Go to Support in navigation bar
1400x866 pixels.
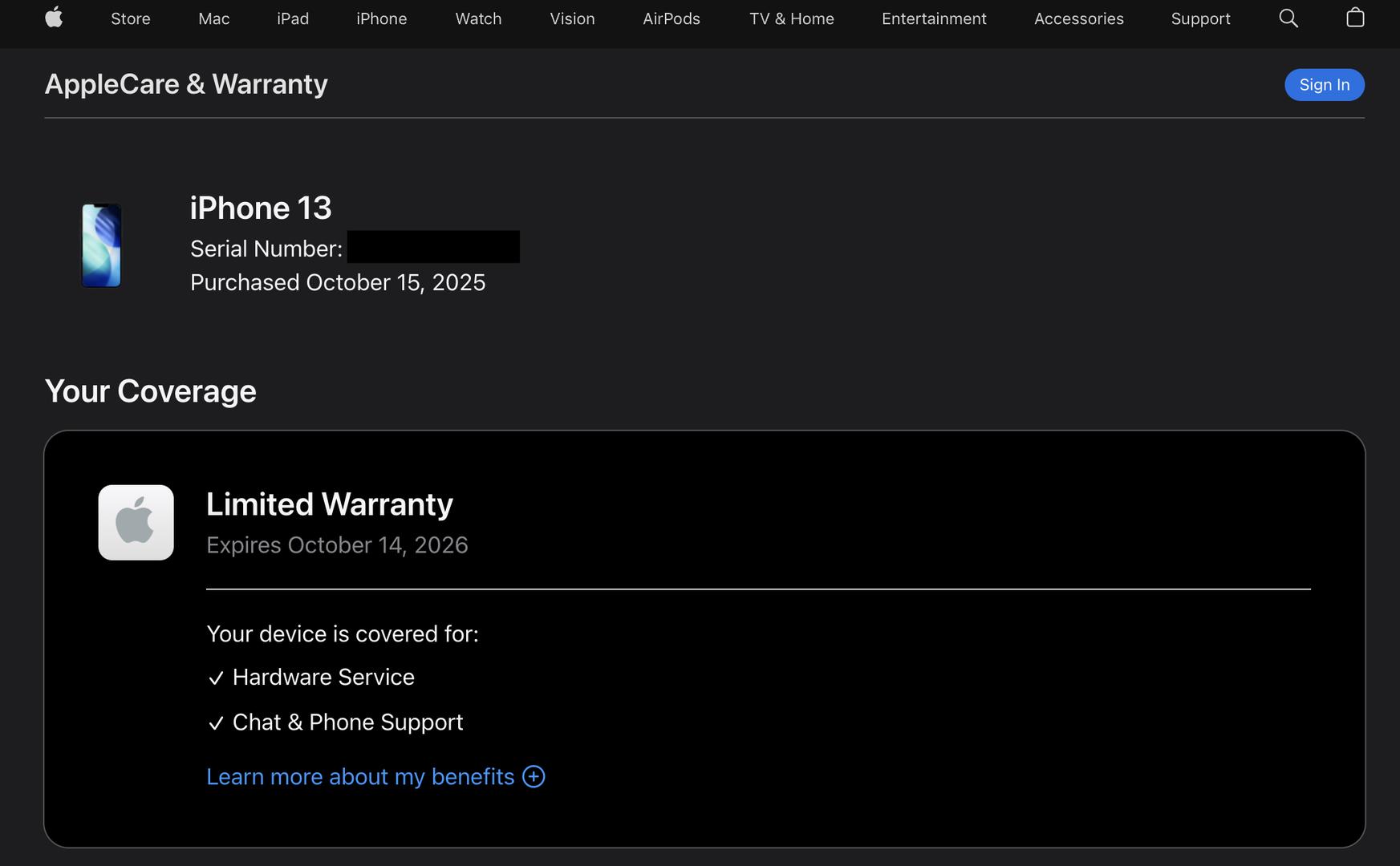coord(1200,18)
